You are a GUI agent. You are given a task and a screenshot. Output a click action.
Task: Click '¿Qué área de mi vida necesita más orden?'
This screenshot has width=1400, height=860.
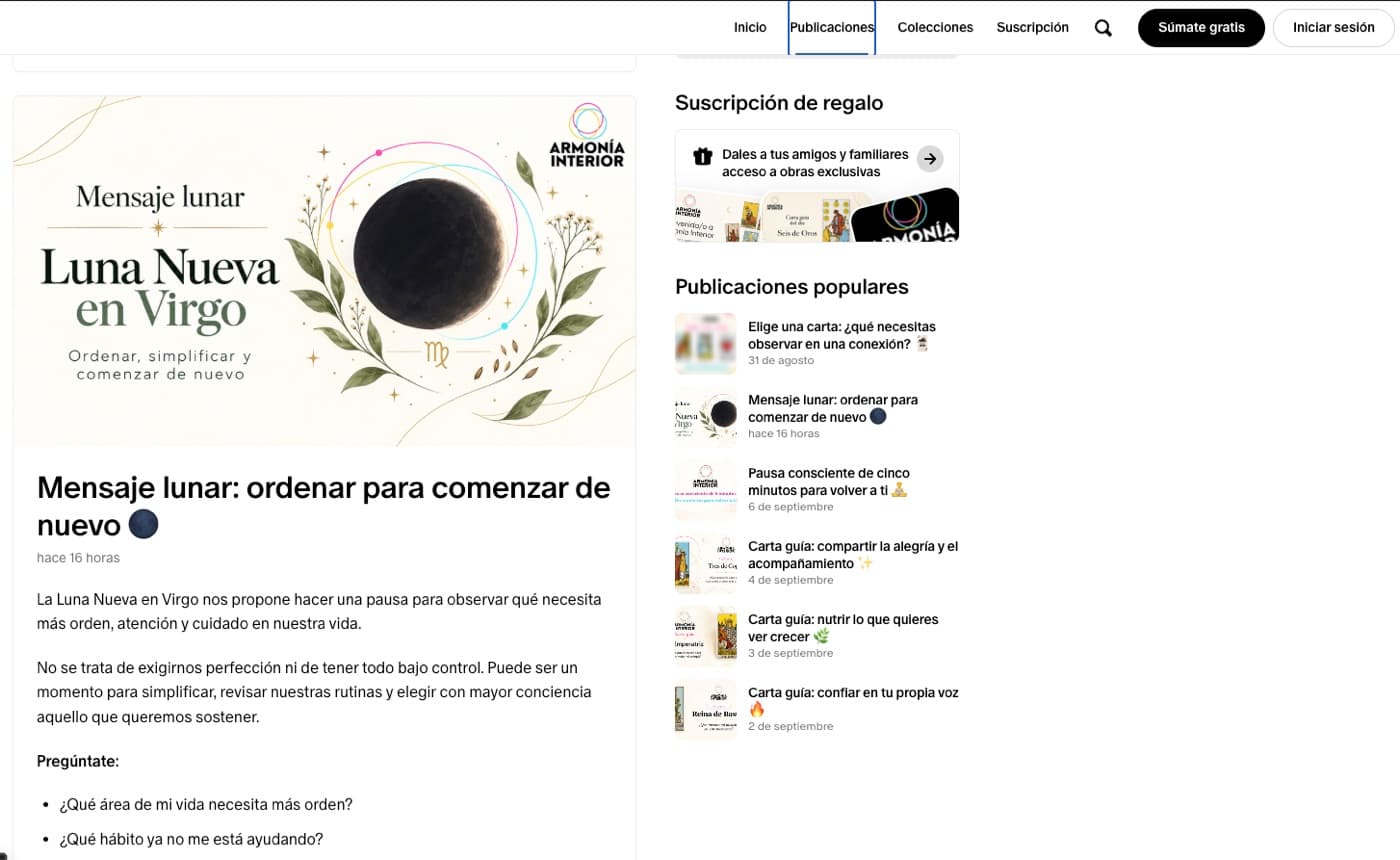coord(206,804)
